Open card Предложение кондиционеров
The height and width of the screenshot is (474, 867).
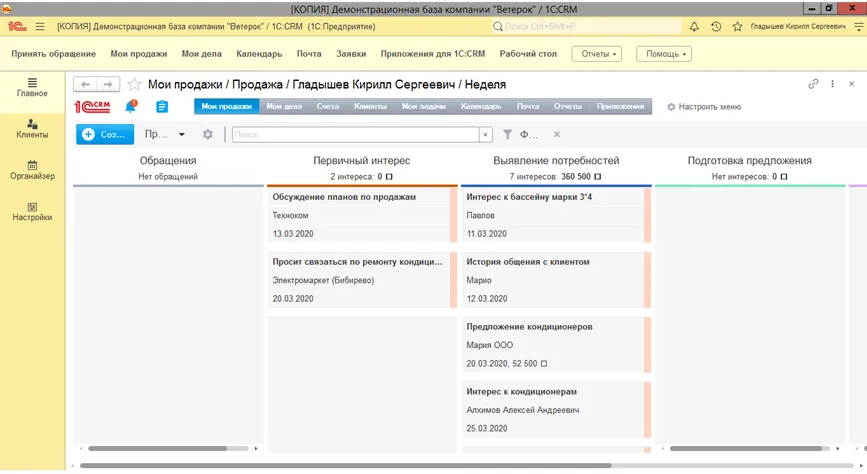(x=556, y=345)
